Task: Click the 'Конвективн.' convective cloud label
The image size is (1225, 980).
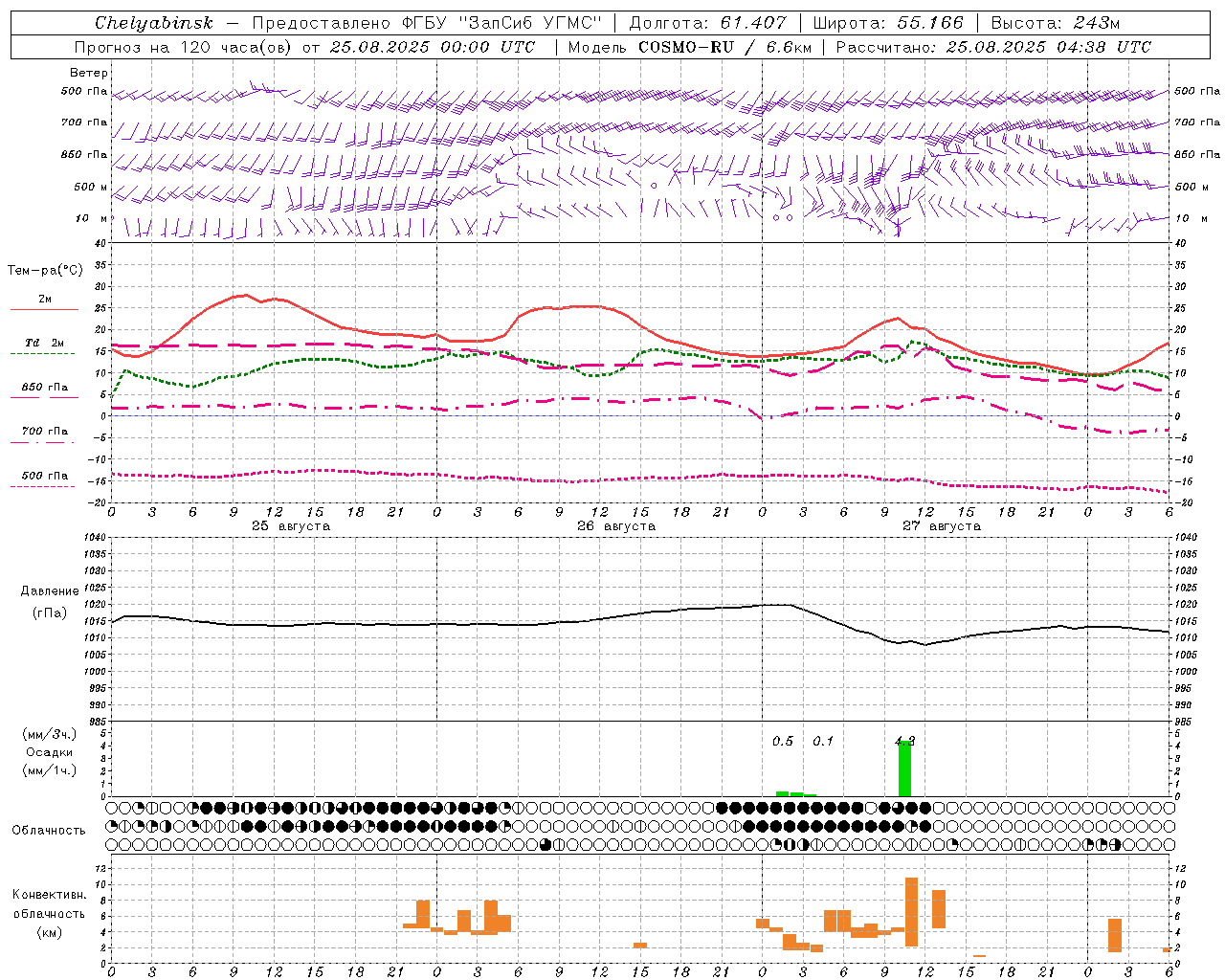Action: [50, 895]
